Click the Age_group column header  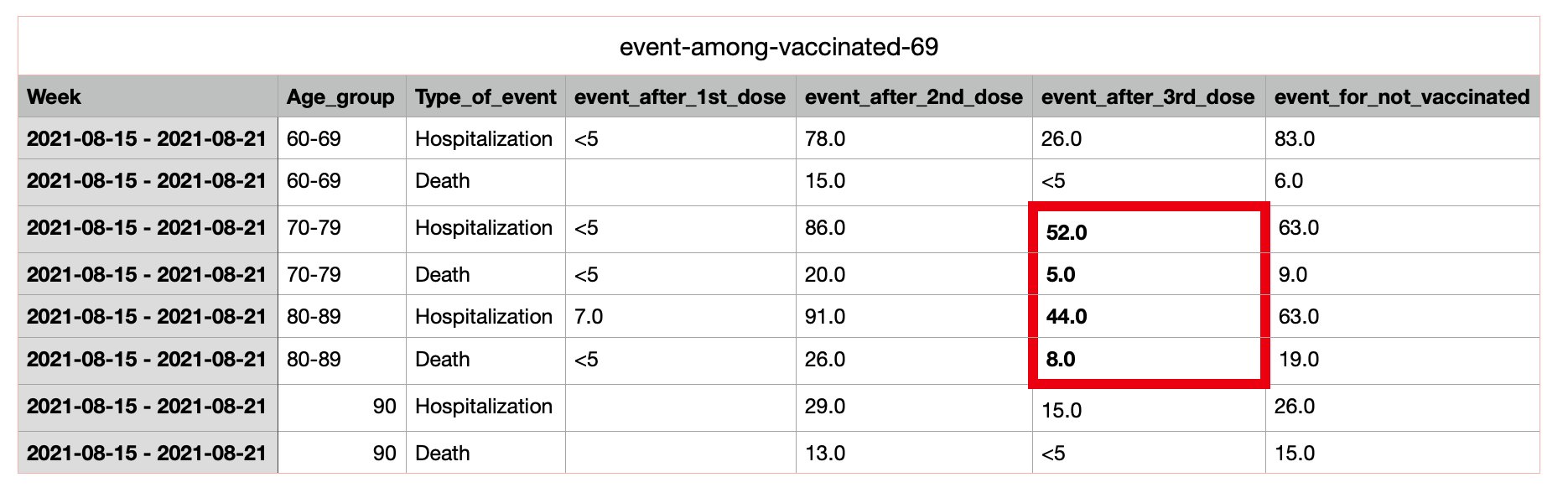point(340,97)
